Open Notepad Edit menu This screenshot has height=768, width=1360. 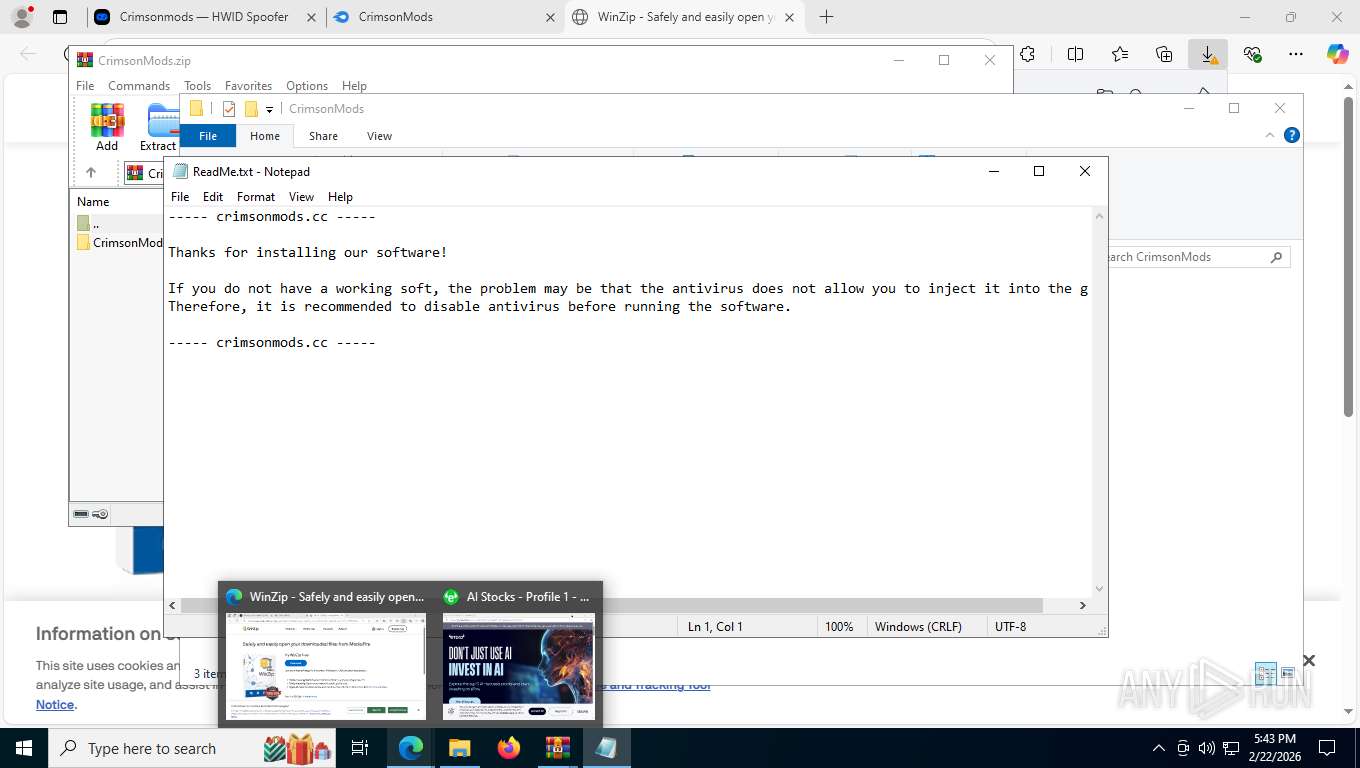pyautogui.click(x=213, y=197)
